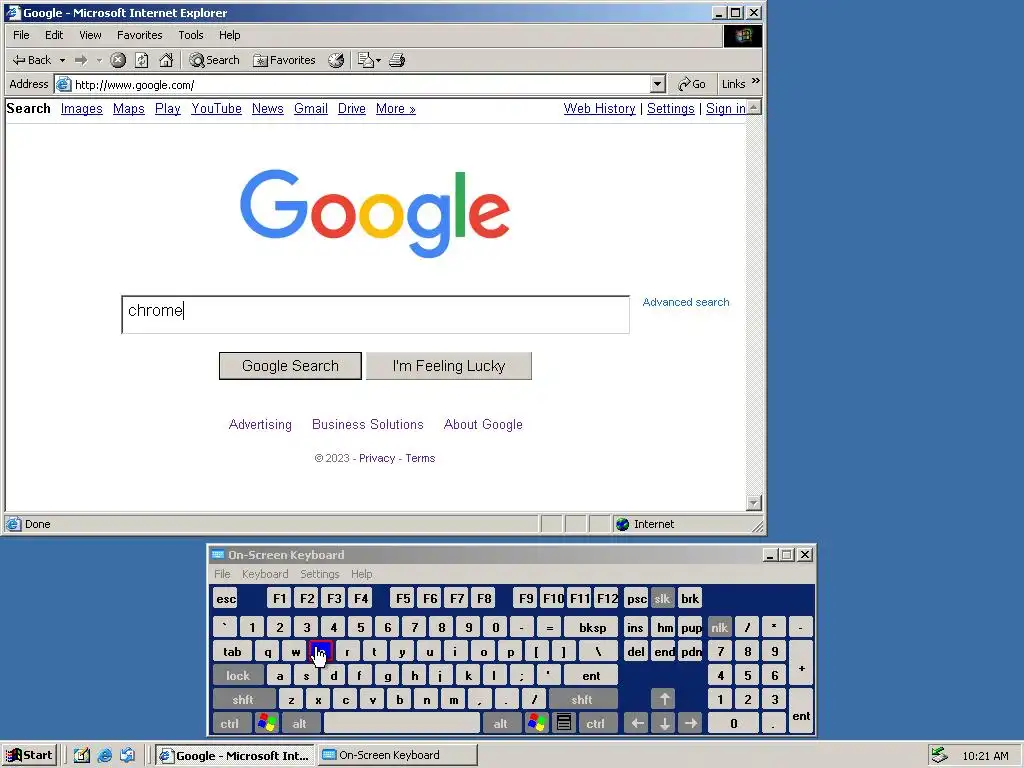Screen dimensions: 1024x768
Task: Open the Advanced search link
Action: pos(686,302)
